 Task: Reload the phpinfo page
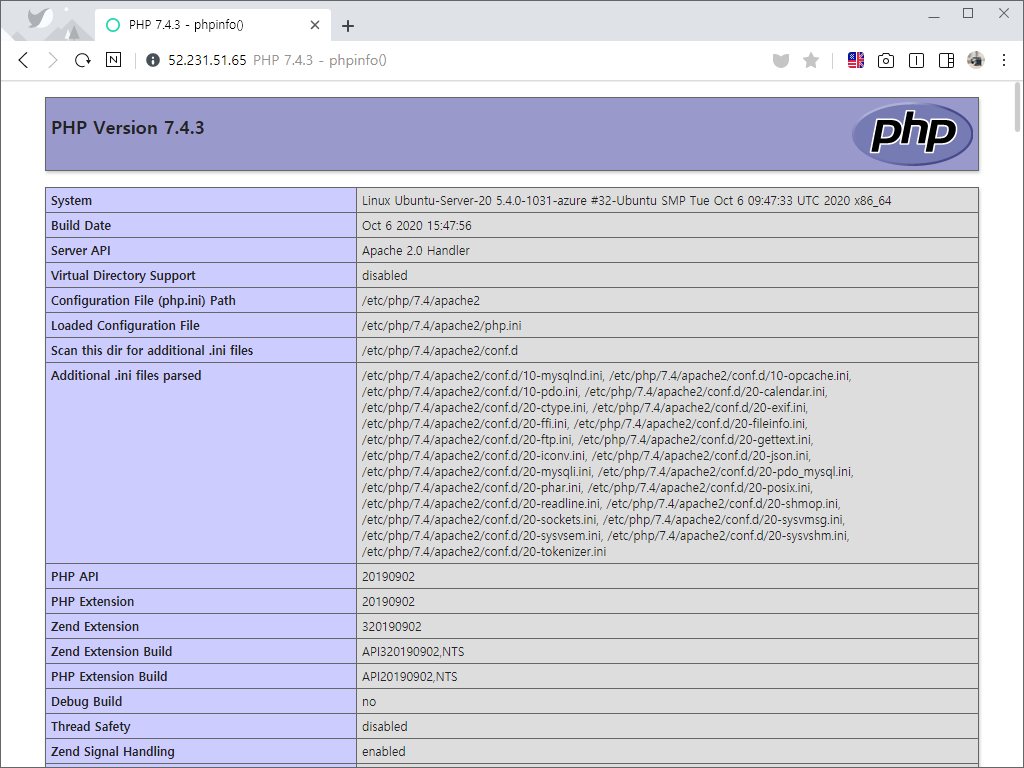[83, 60]
